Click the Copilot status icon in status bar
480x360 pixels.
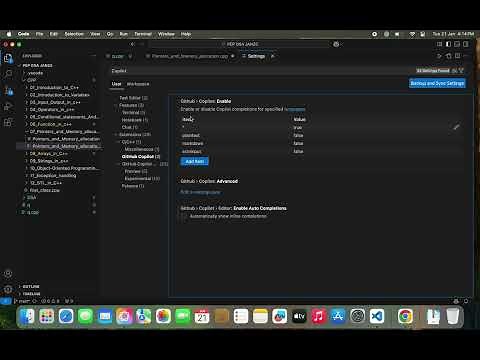point(456,301)
